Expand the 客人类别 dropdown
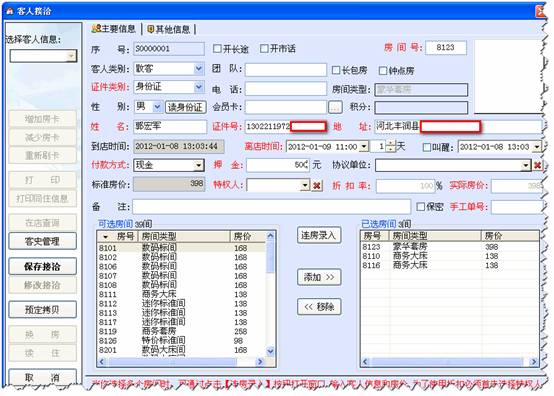The image size is (554, 396). [199, 69]
